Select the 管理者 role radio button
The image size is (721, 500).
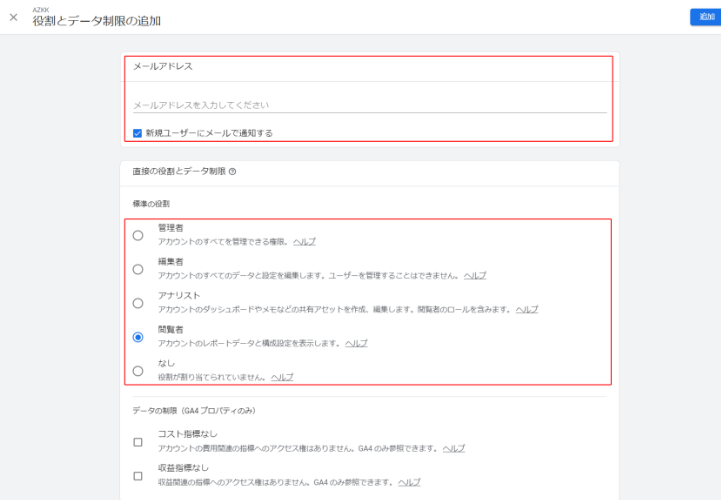click(138, 236)
